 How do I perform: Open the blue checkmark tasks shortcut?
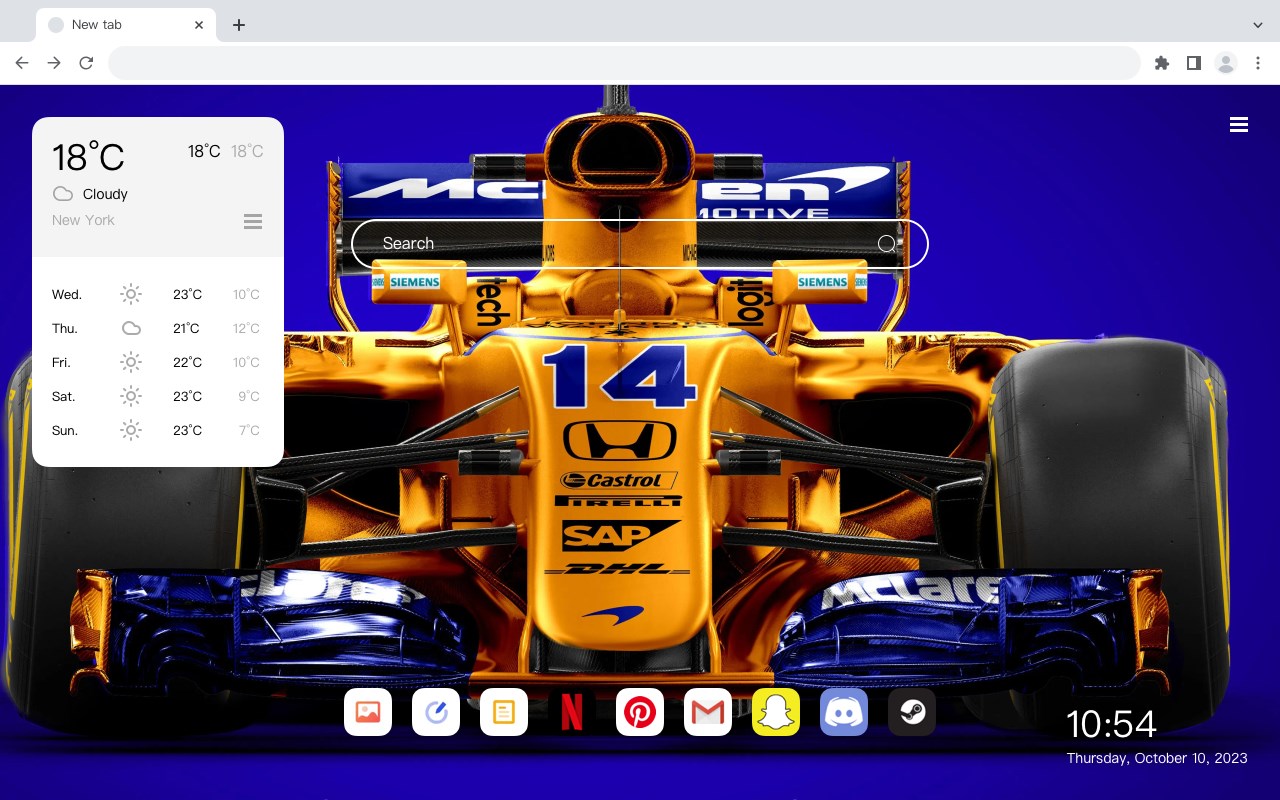coord(436,712)
